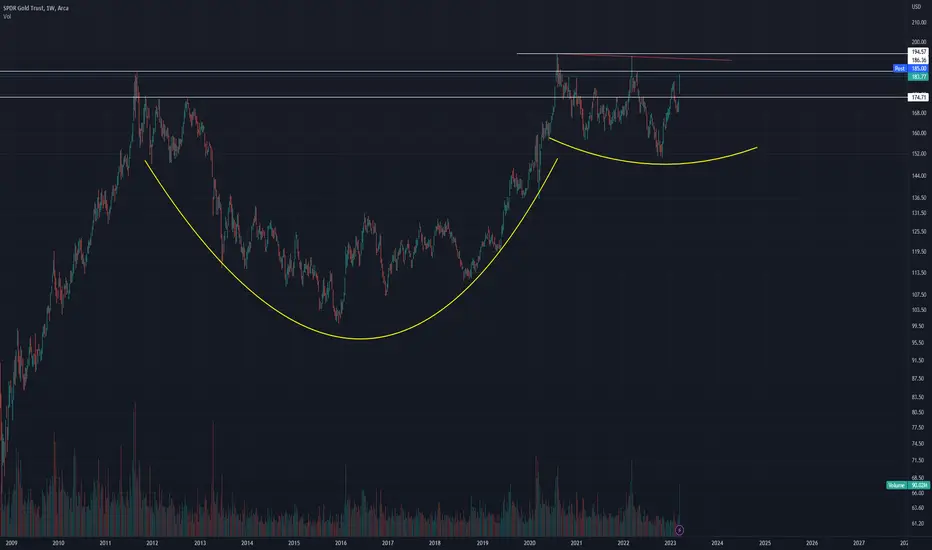This screenshot has width=932, height=550.
Task: Click the 2009 label on time axis
Action: 11,543
